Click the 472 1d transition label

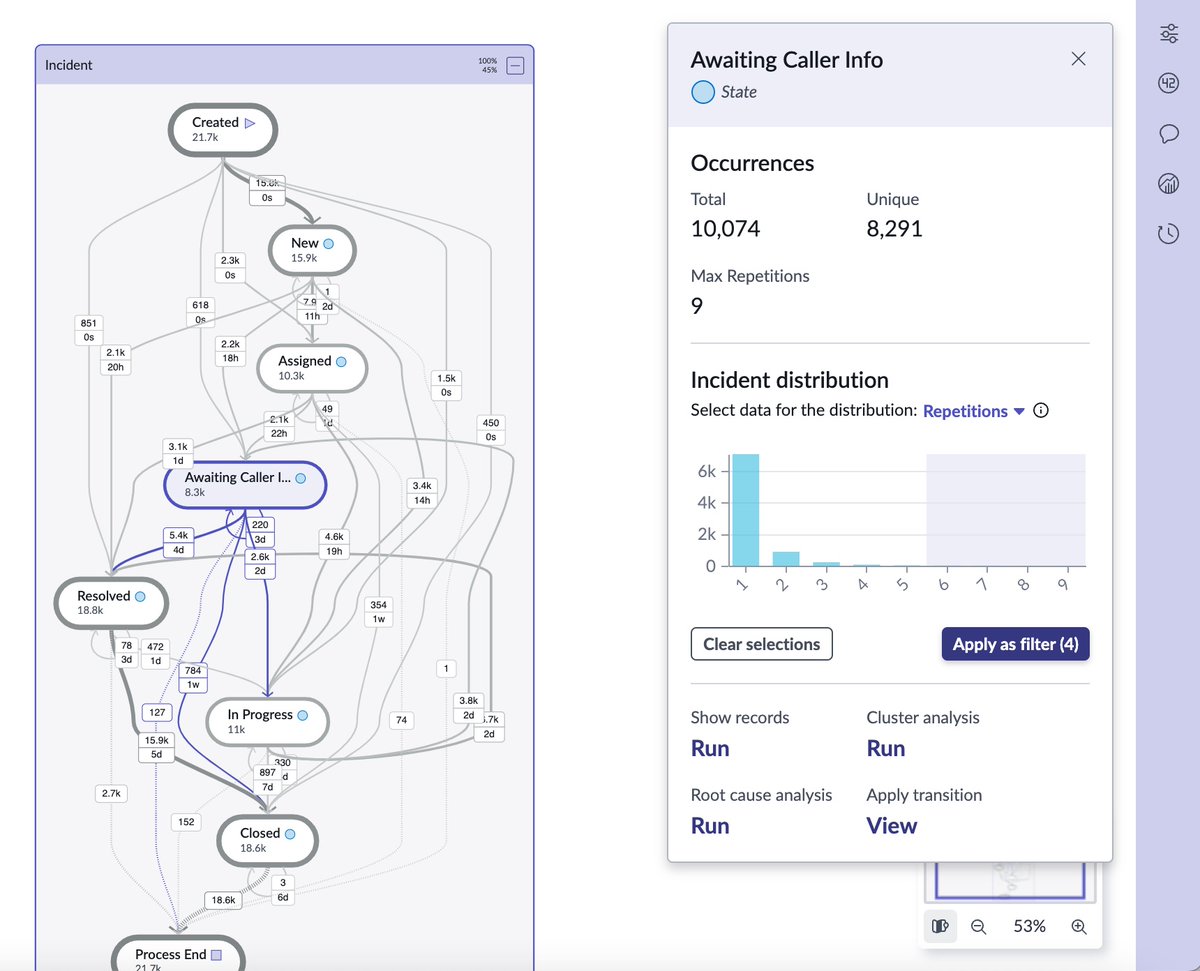click(x=155, y=653)
